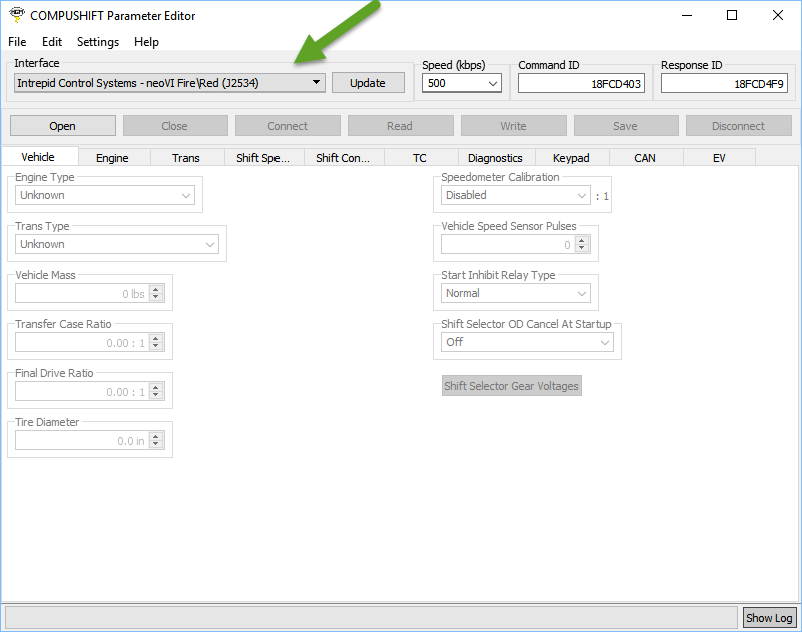This screenshot has width=802, height=632.
Task: Select the Diagnostics tab
Action: (x=495, y=158)
